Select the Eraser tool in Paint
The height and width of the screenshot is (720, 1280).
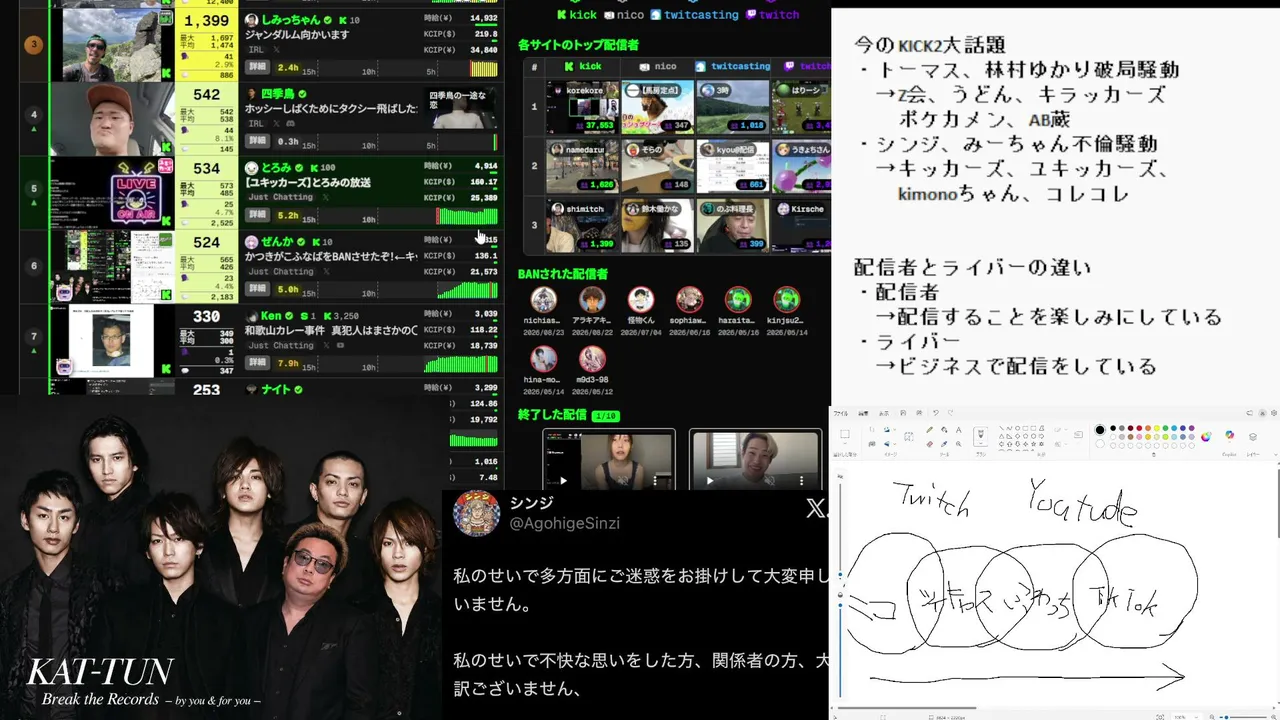click(929, 443)
